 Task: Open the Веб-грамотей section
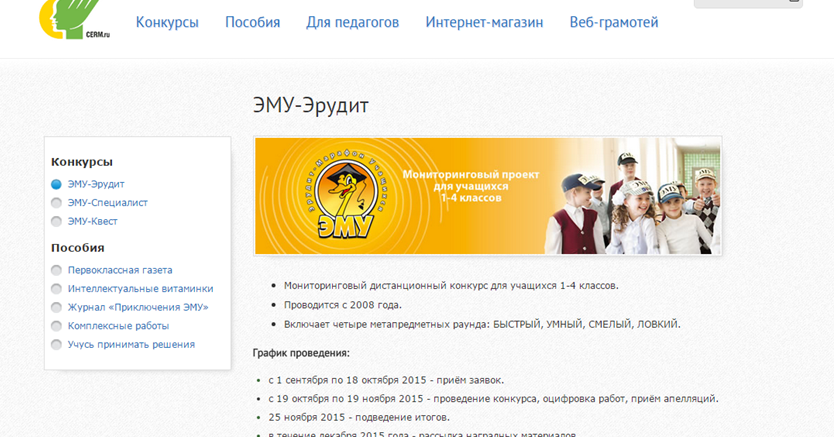pos(614,22)
